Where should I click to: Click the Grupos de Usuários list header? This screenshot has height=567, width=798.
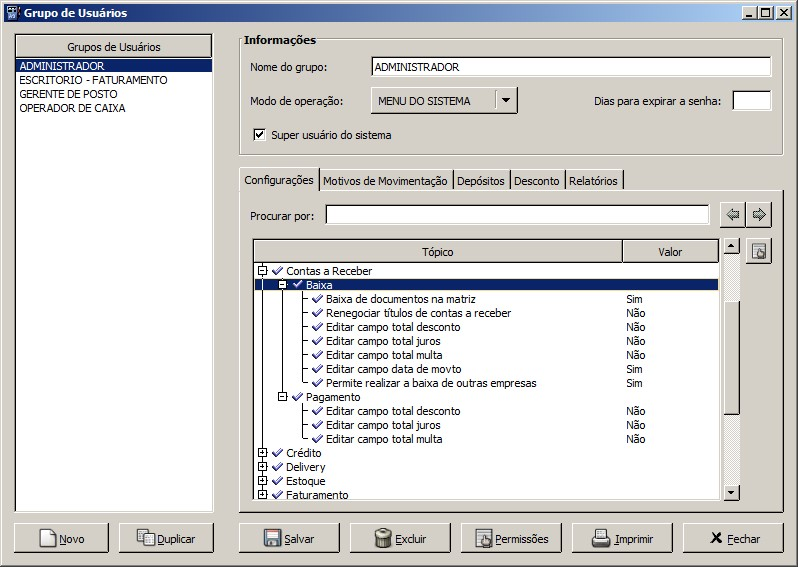coord(114,47)
